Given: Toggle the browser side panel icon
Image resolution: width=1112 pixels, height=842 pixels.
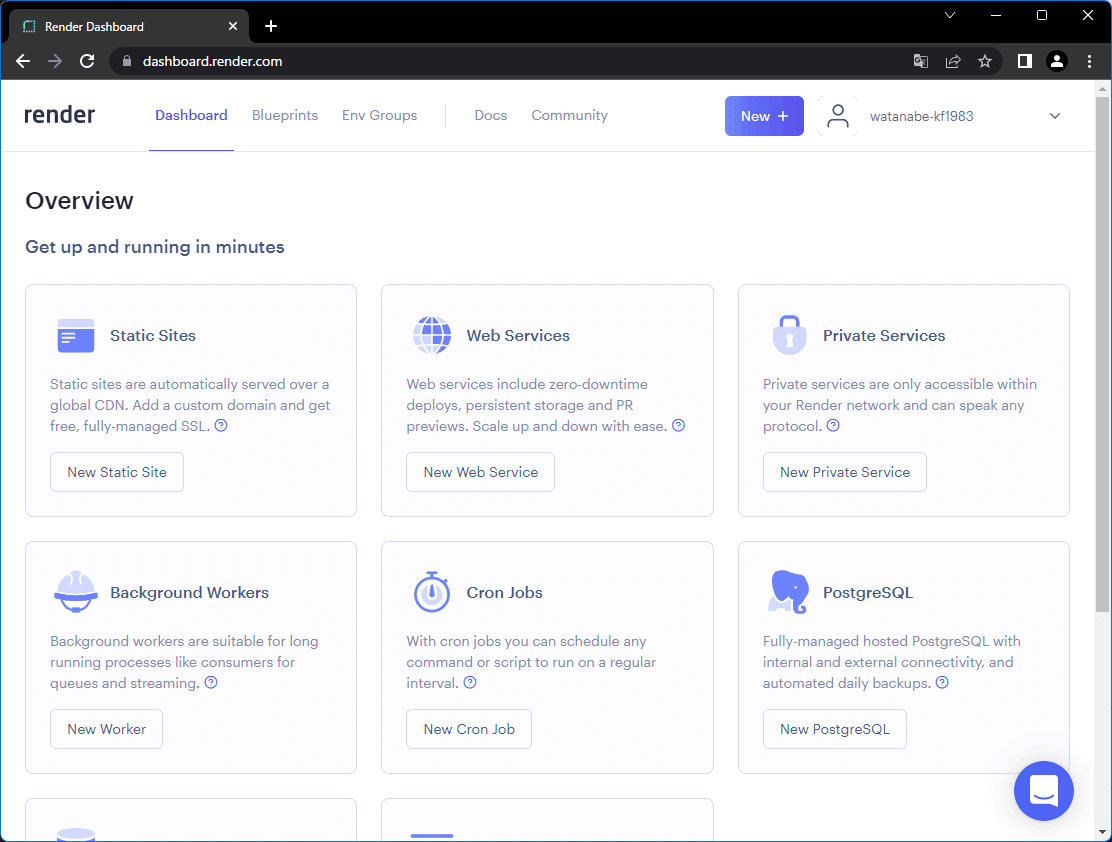Looking at the screenshot, I should point(1025,61).
